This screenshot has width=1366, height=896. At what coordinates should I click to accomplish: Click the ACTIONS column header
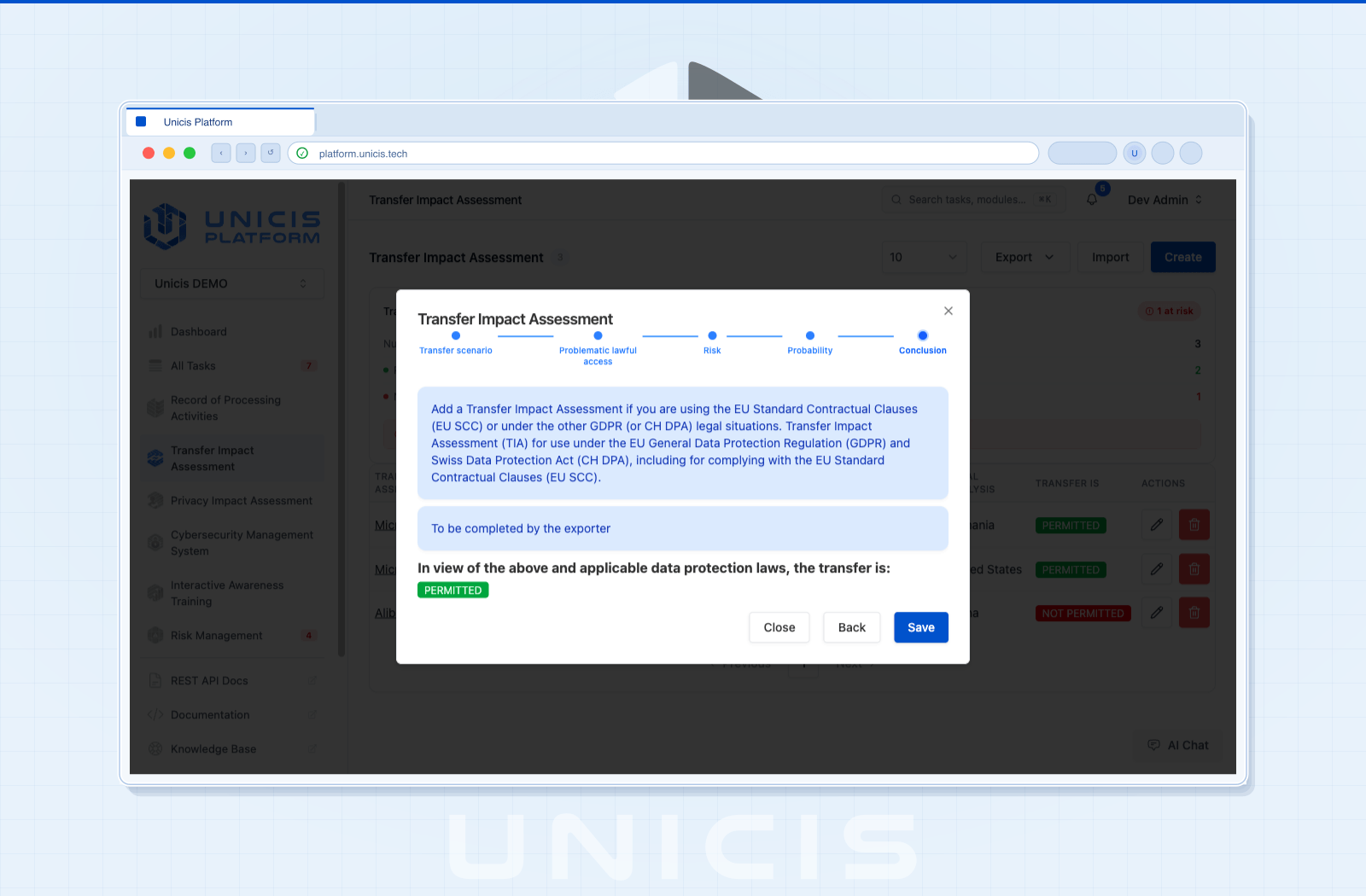click(x=1163, y=483)
